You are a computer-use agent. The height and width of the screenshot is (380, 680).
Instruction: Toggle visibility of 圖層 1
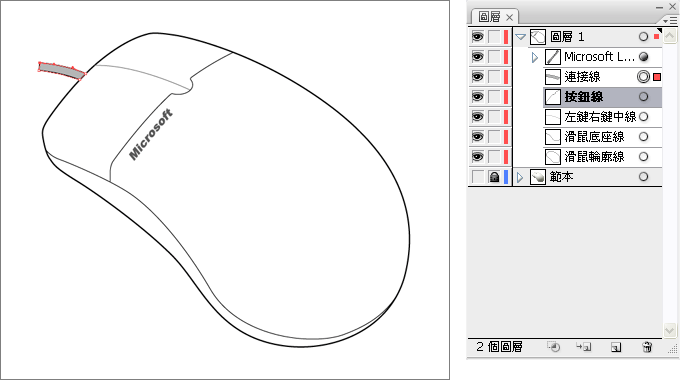[x=477, y=36]
